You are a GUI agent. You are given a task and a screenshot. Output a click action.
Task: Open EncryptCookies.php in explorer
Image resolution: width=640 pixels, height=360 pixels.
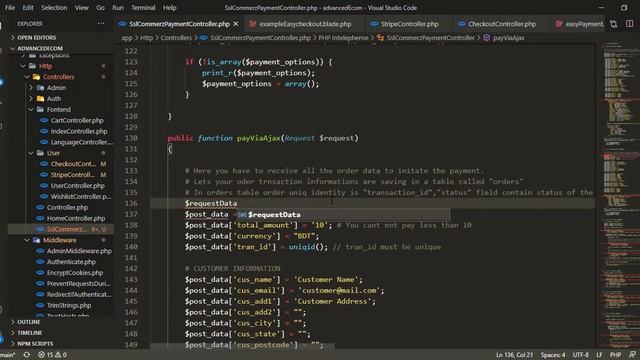75,273
